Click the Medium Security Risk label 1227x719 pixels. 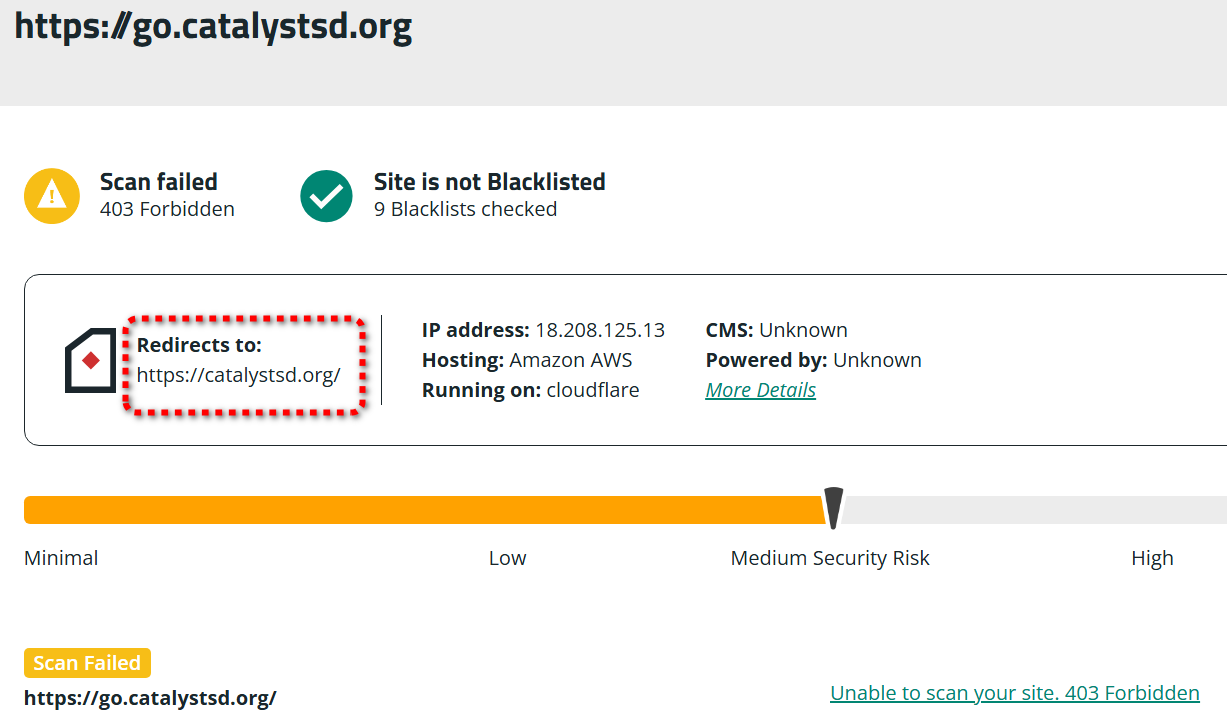tap(830, 558)
